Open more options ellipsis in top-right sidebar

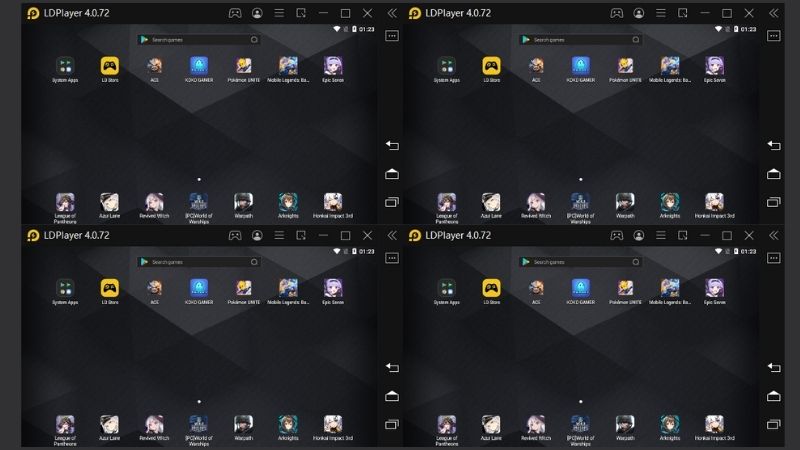773,36
